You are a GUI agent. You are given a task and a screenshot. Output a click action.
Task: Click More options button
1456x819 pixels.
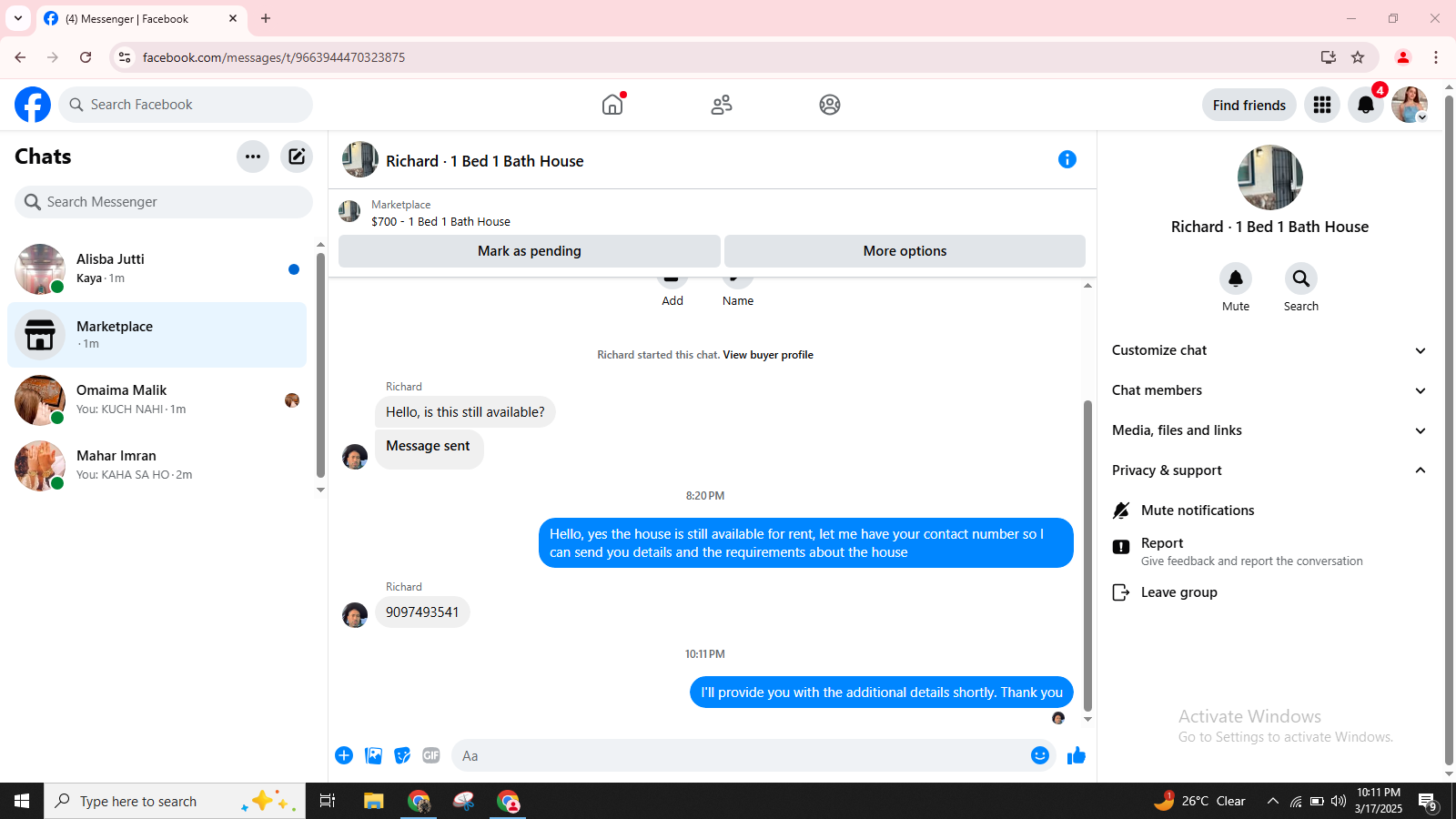pyautogui.click(x=905, y=251)
